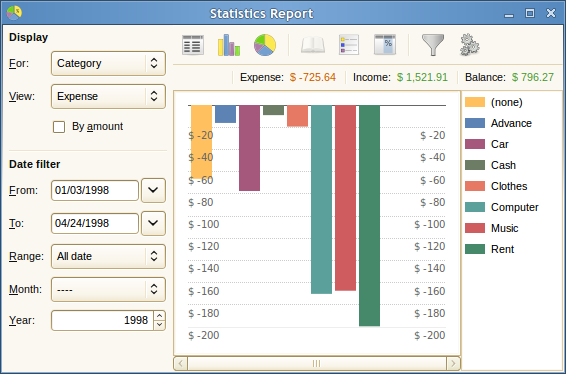Click the Rent legend color swatch
The height and width of the screenshot is (374, 566).
point(475,249)
